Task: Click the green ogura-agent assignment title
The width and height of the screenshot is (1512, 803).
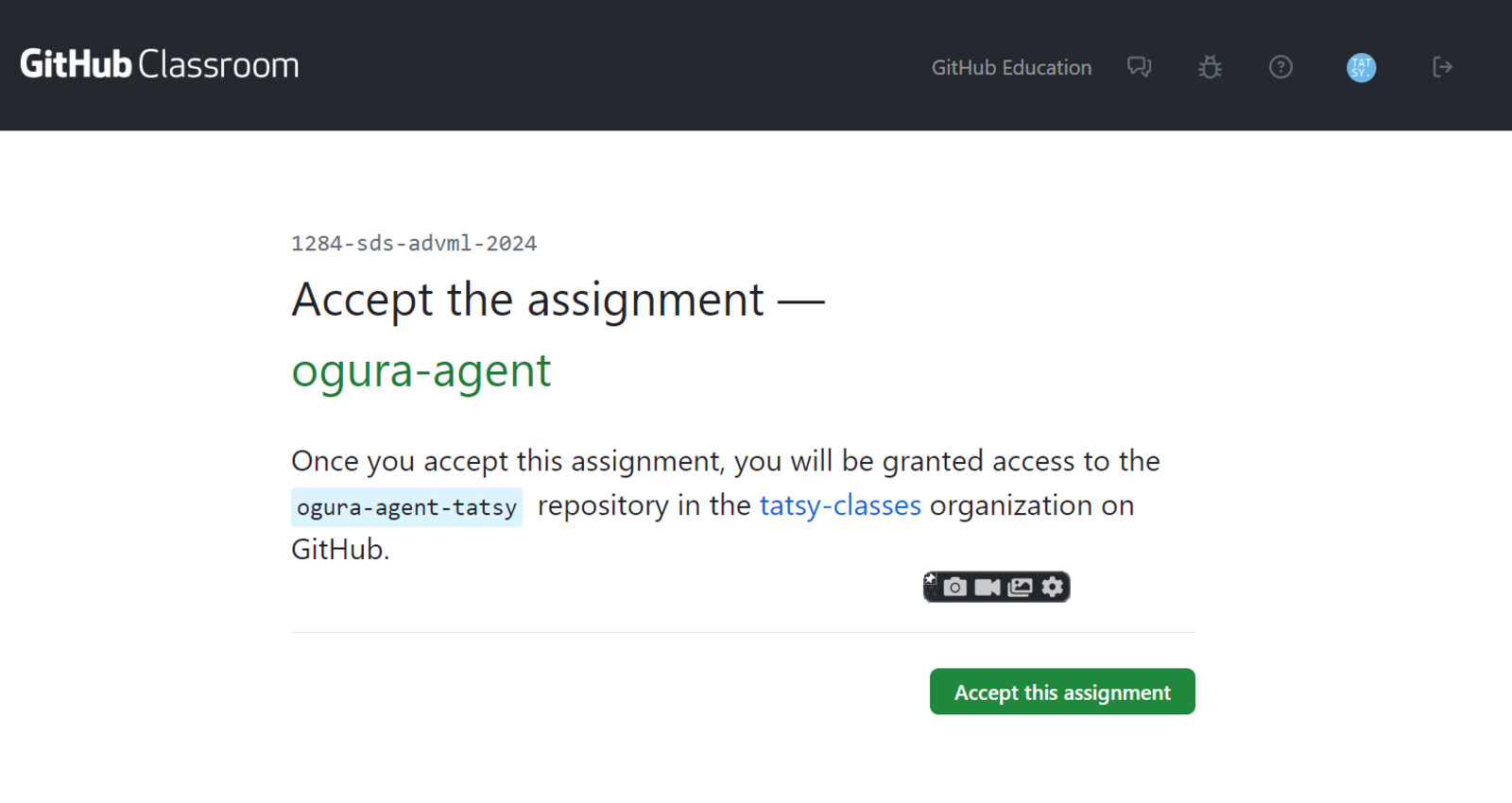Action: pos(421,370)
